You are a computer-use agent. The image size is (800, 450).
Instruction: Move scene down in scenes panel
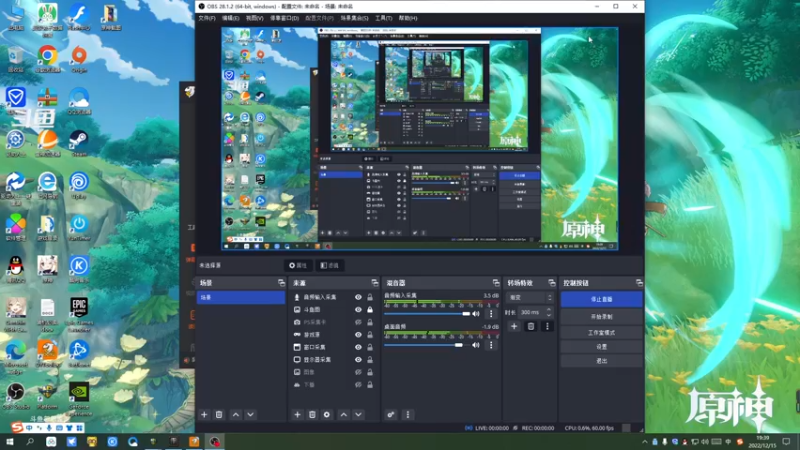(251, 415)
